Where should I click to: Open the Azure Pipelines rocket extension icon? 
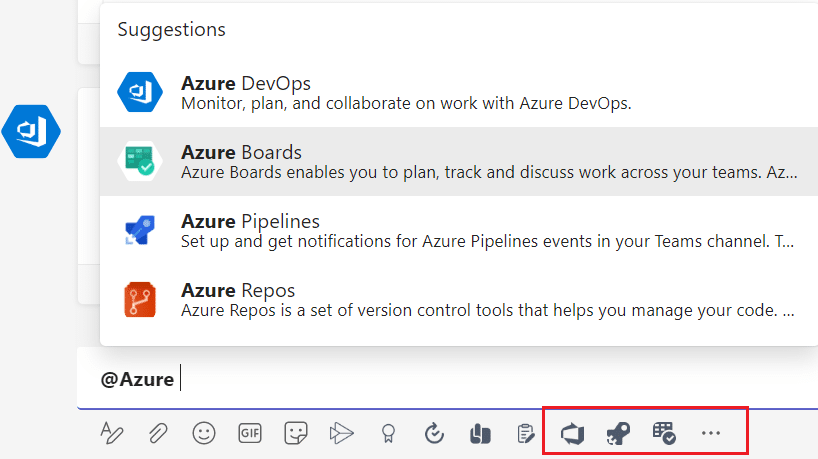click(617, 433)
